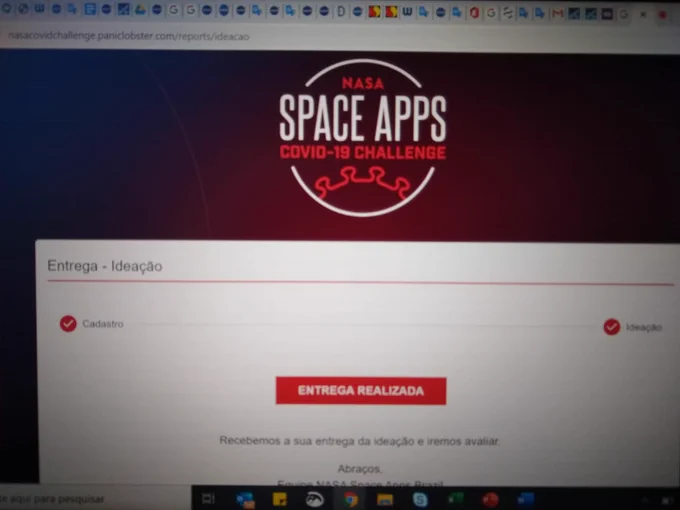
Task: Open PowerPoint from the taskbar
Action: click(x=490, y=500)
